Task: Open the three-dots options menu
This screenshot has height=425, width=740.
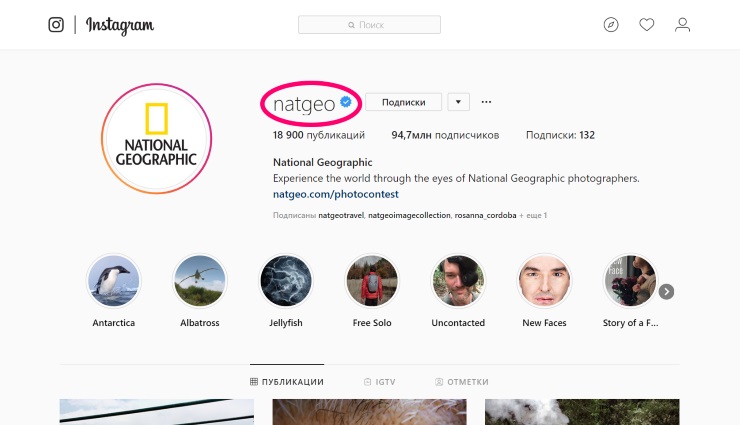Action: click(x=487, y=102)
